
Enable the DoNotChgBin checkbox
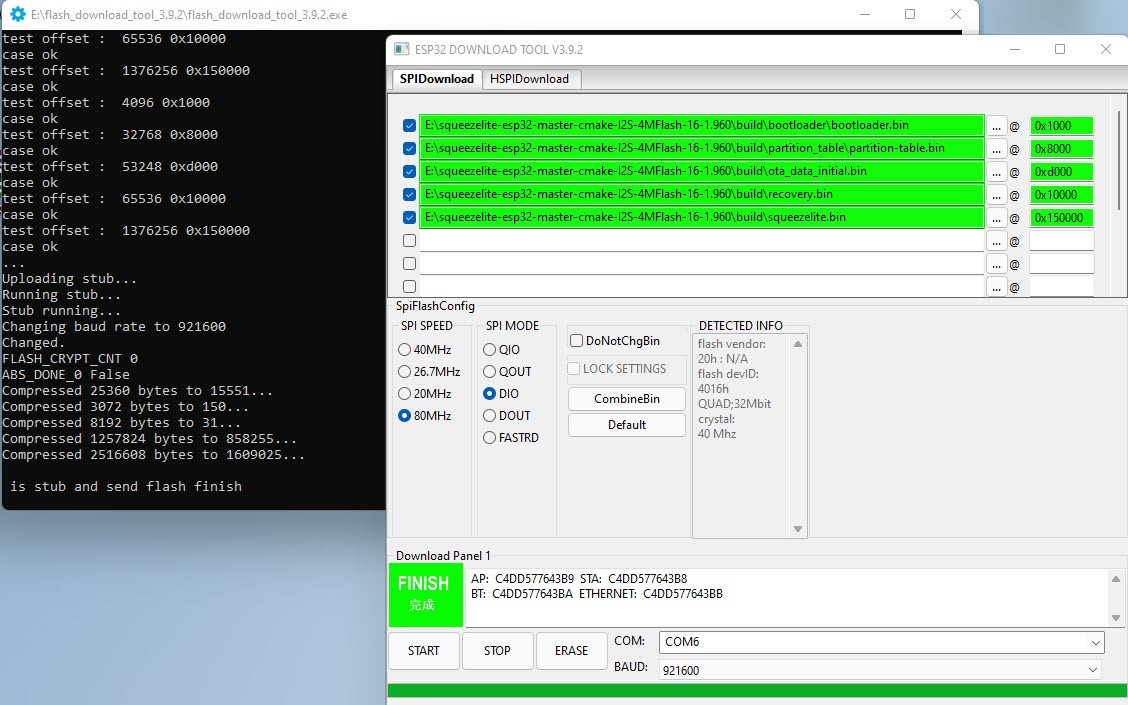click(x=576, y=341)
